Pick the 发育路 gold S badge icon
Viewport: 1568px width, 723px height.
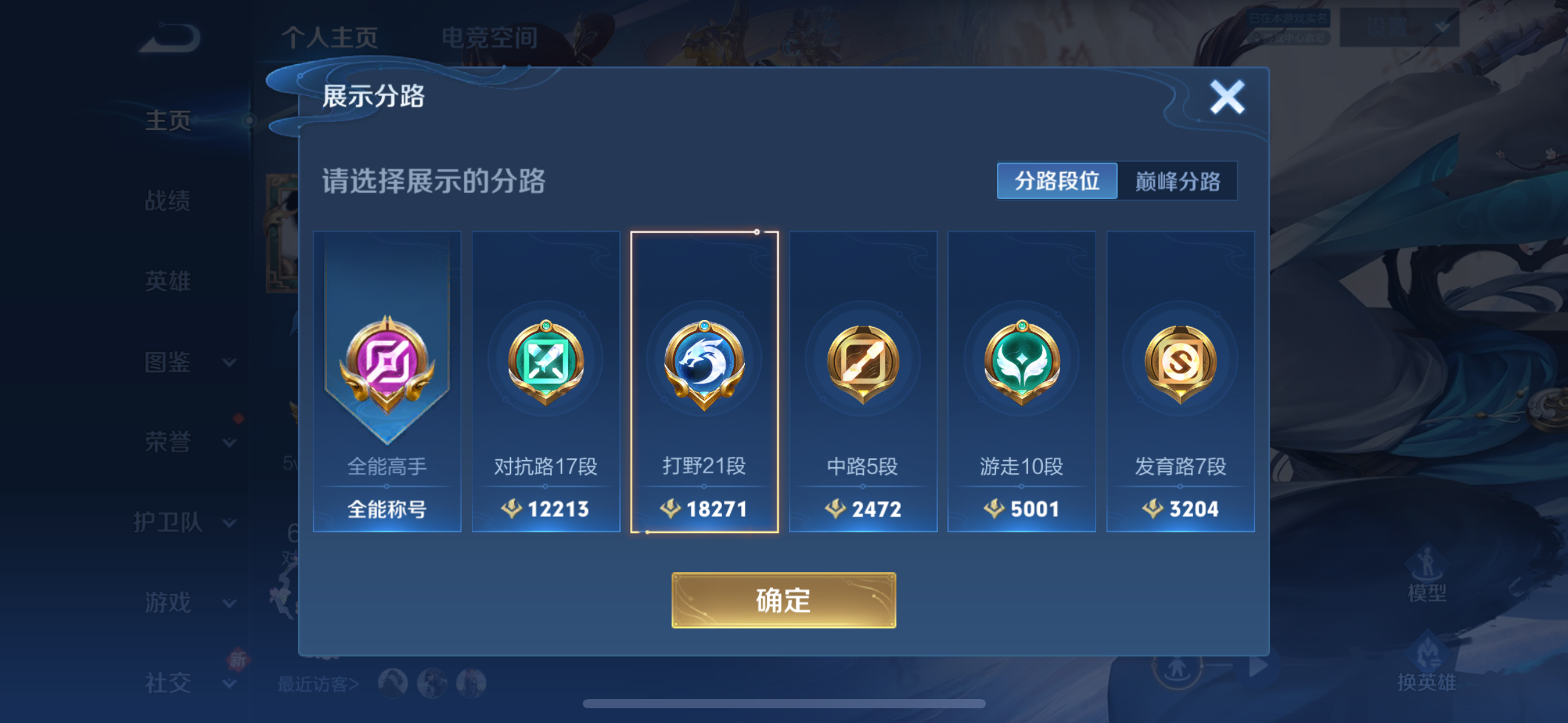pos(1180,363)
